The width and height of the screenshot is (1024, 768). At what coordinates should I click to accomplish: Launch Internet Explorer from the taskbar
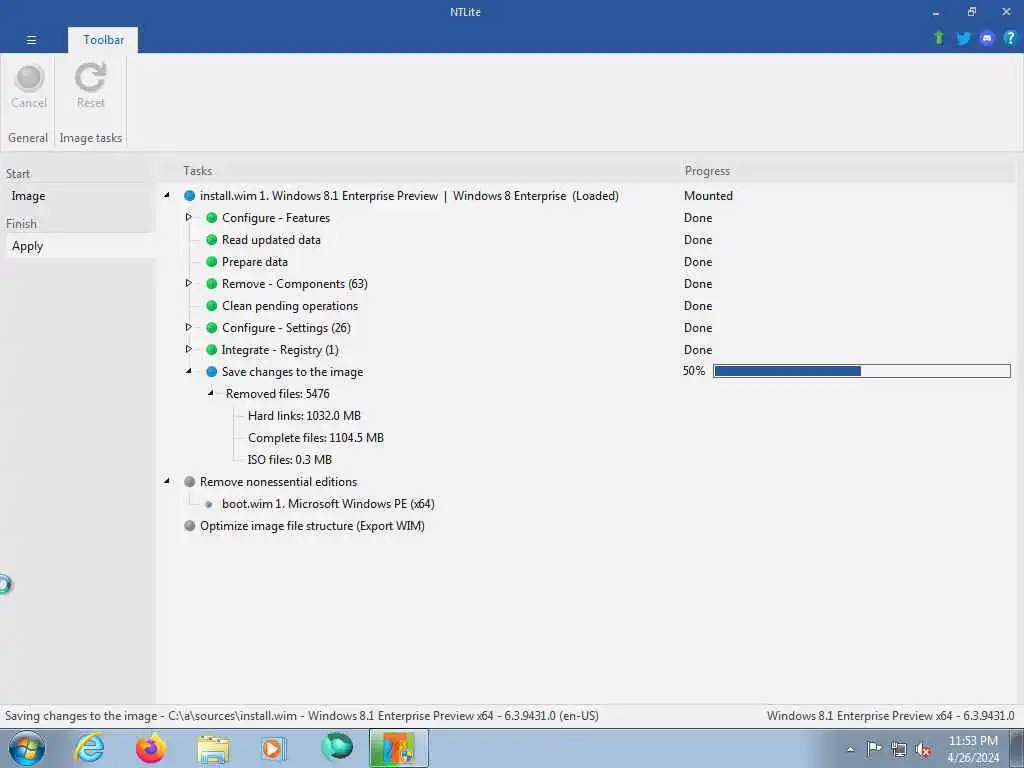[x=89, y=748]
